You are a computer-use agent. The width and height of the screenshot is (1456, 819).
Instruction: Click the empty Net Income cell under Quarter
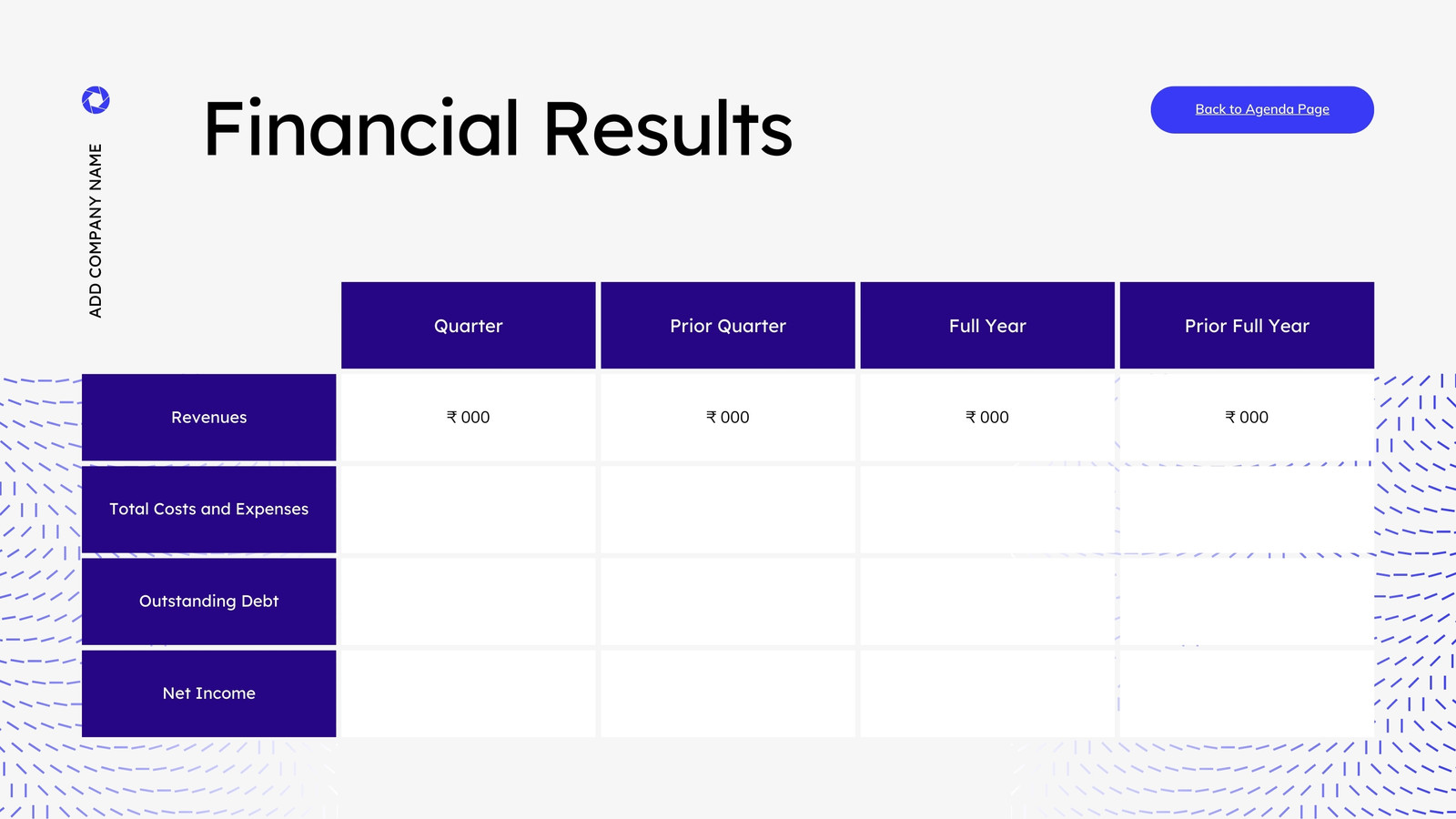[469, 693]
